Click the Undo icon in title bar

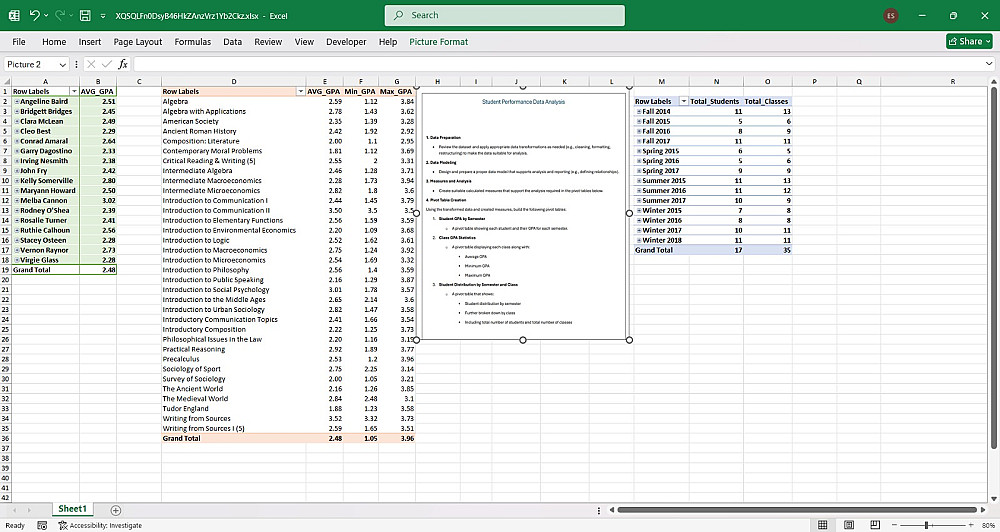pyautogui.click(x=35, y=16)
